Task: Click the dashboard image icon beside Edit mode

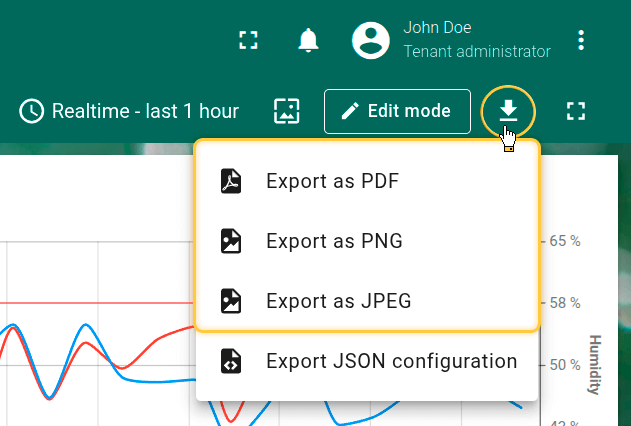Action: point(287,111)
